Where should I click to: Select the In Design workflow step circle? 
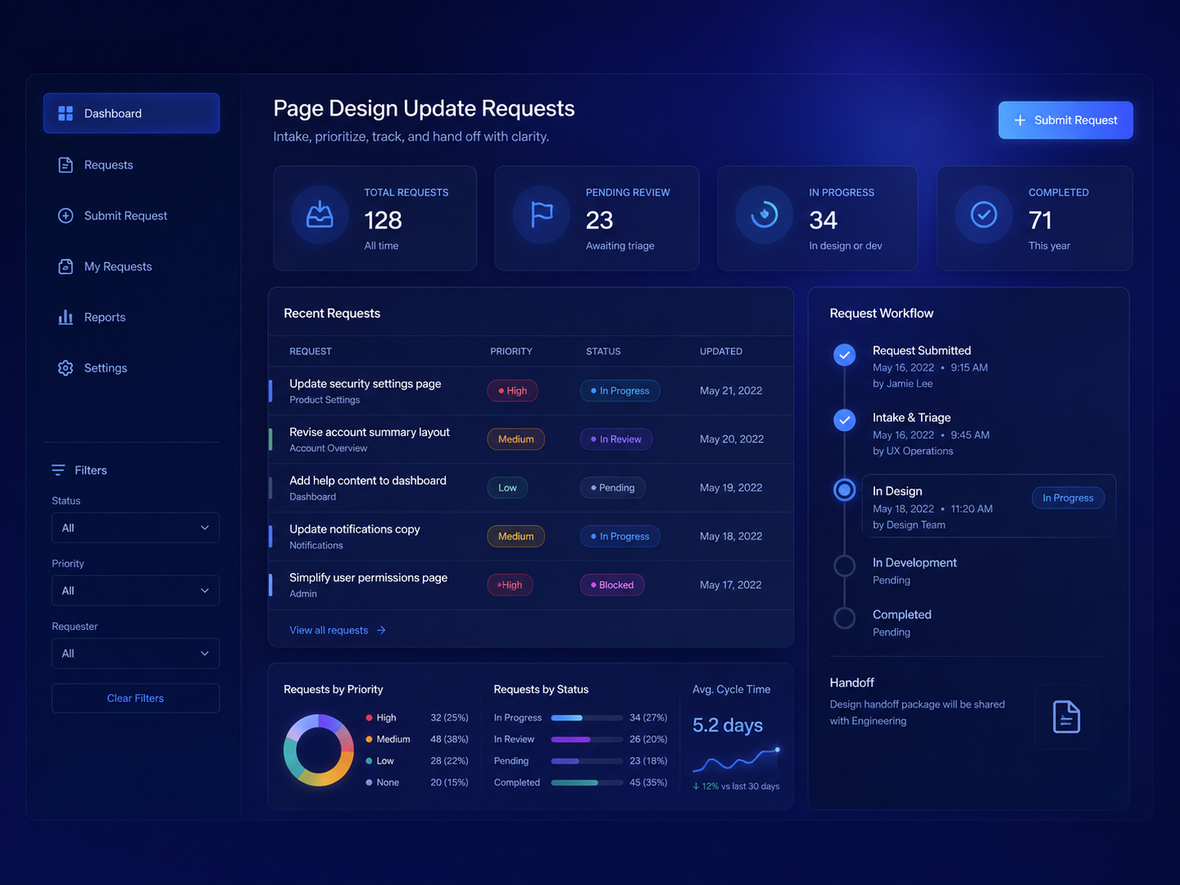[844, 490]
